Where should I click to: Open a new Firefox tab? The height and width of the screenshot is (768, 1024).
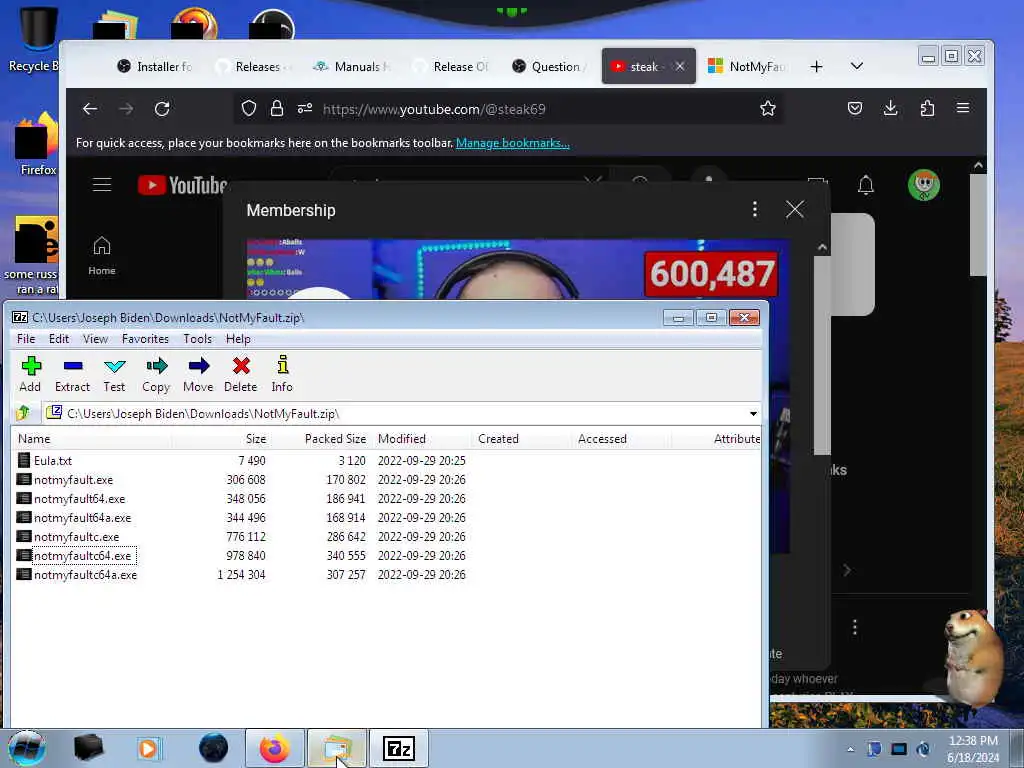click(x=816, y=67)
